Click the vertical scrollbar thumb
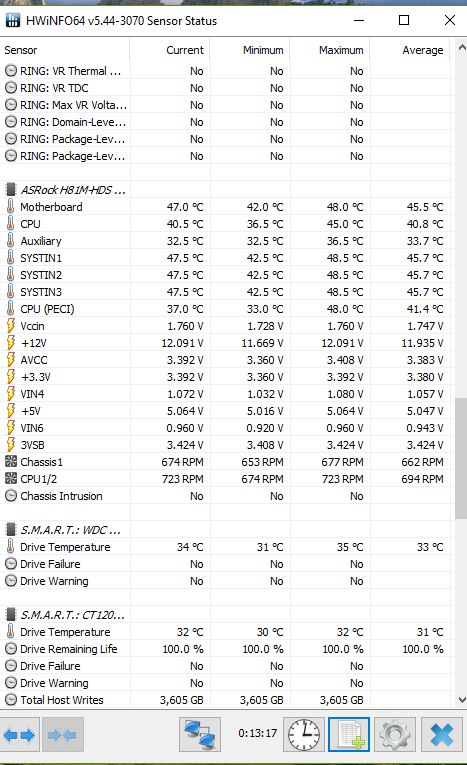 tap(461, 458)
